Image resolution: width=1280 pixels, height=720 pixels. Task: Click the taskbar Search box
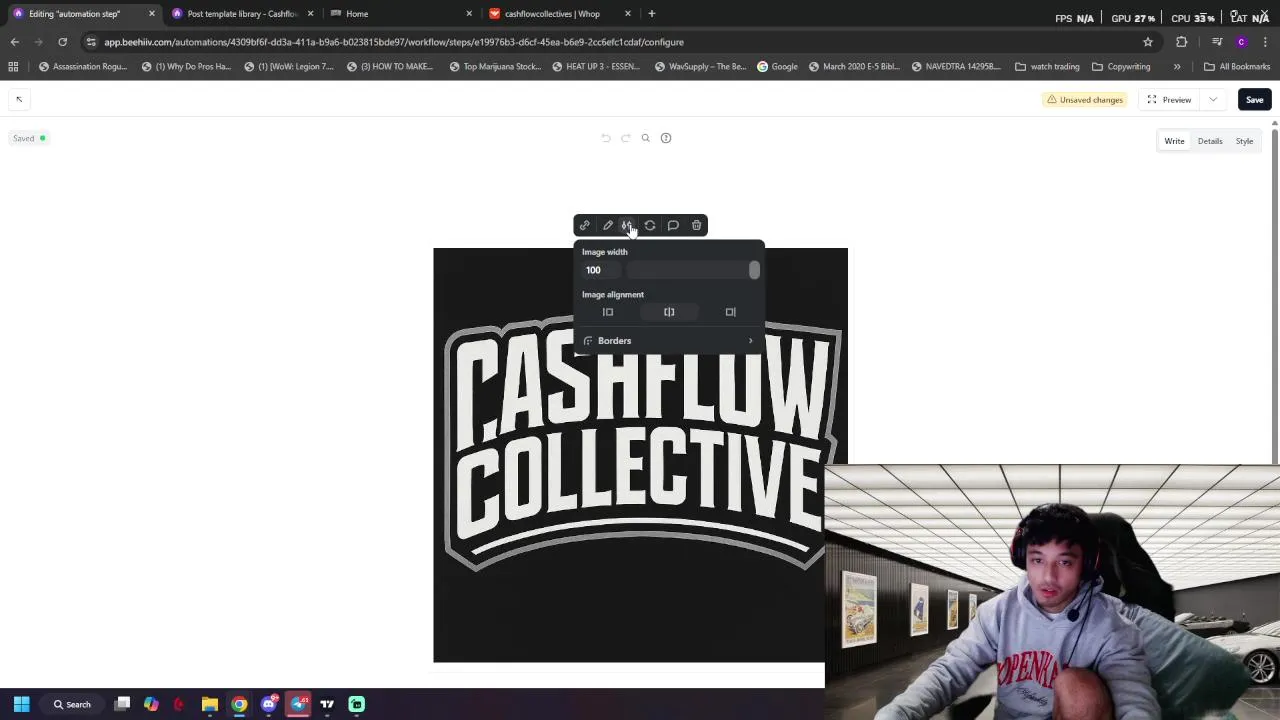73,704
